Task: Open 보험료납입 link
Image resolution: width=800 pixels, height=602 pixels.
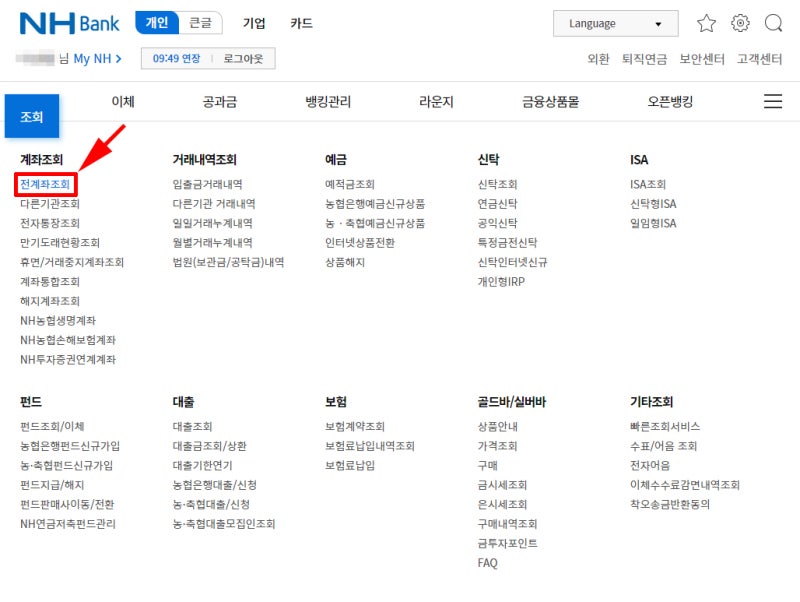Action: click(x=350, y=465)
